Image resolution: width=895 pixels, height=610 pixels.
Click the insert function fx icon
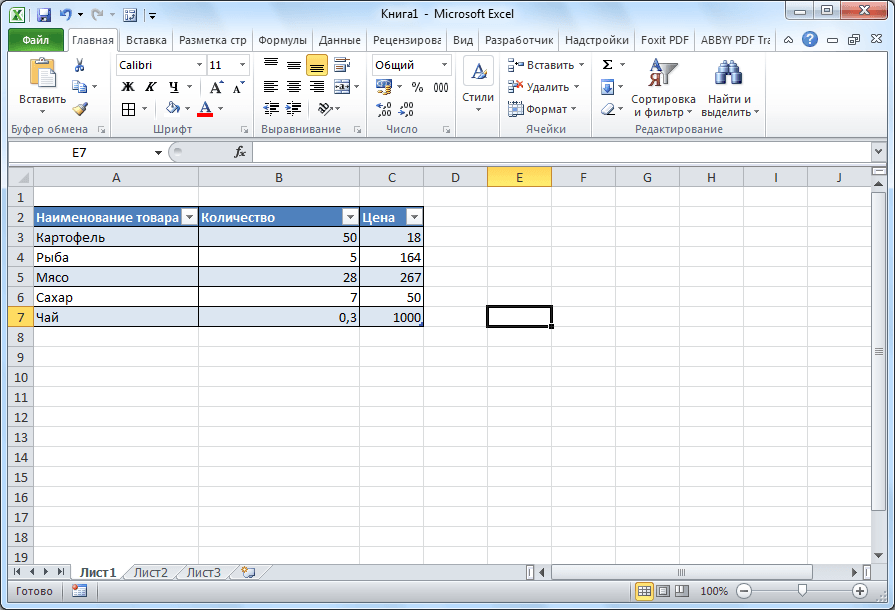[240, 152]
